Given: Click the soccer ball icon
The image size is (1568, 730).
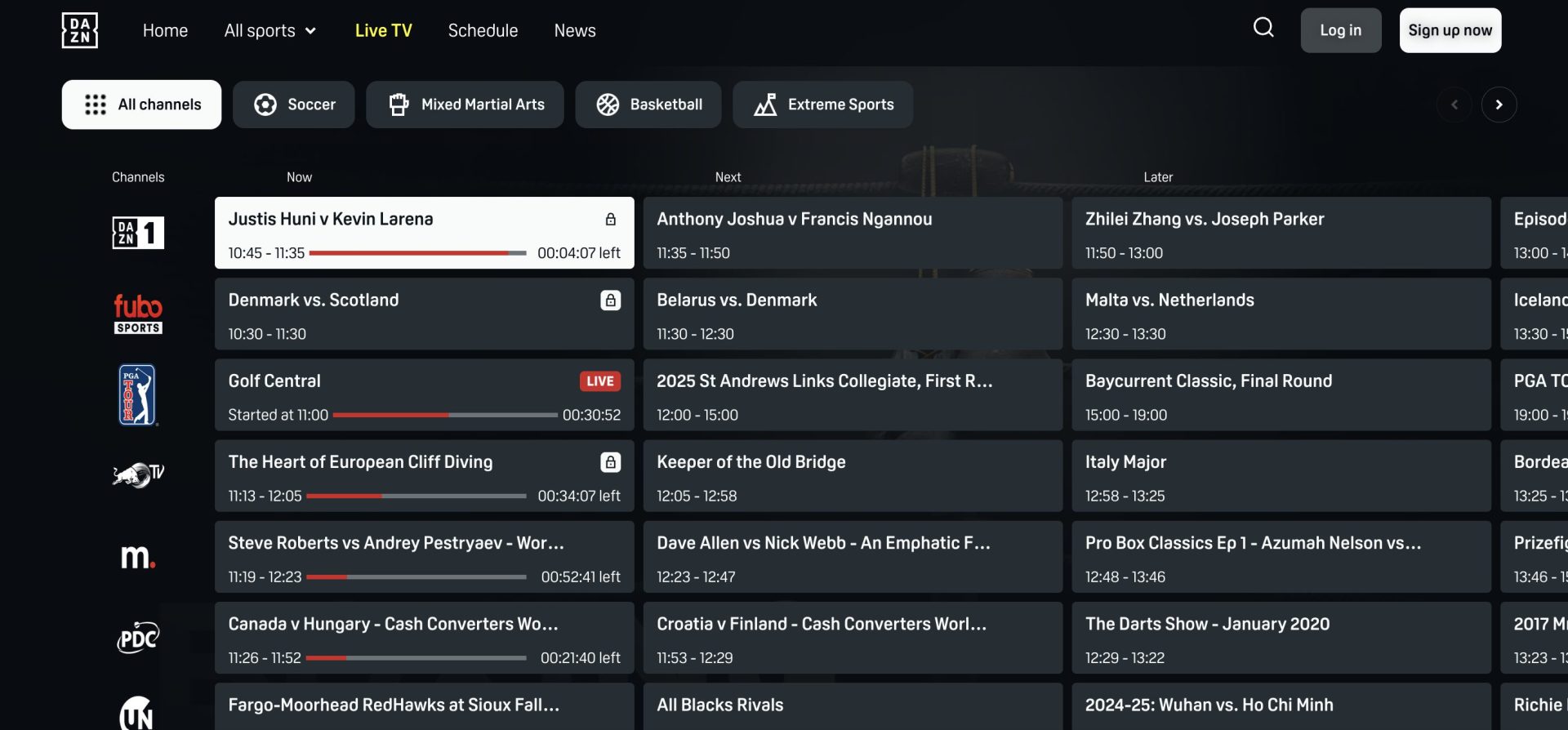Looking at the screenshot, I should [x=265, y=105].
